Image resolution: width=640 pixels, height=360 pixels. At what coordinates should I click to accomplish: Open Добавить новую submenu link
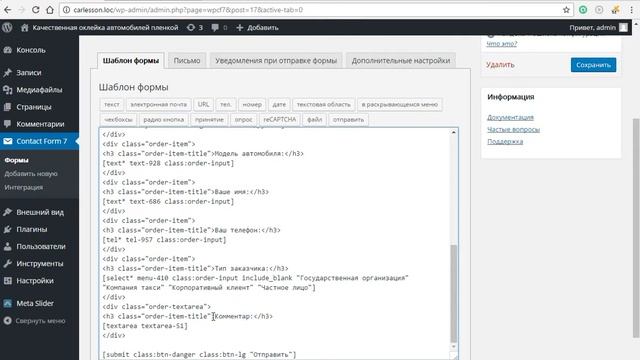(31, 174)
